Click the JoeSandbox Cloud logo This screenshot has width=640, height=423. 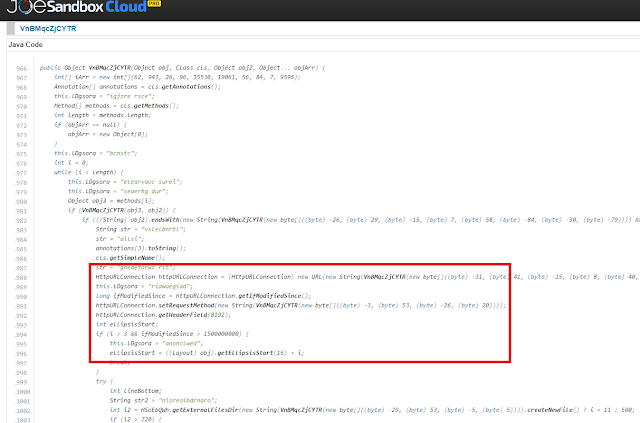84,7
